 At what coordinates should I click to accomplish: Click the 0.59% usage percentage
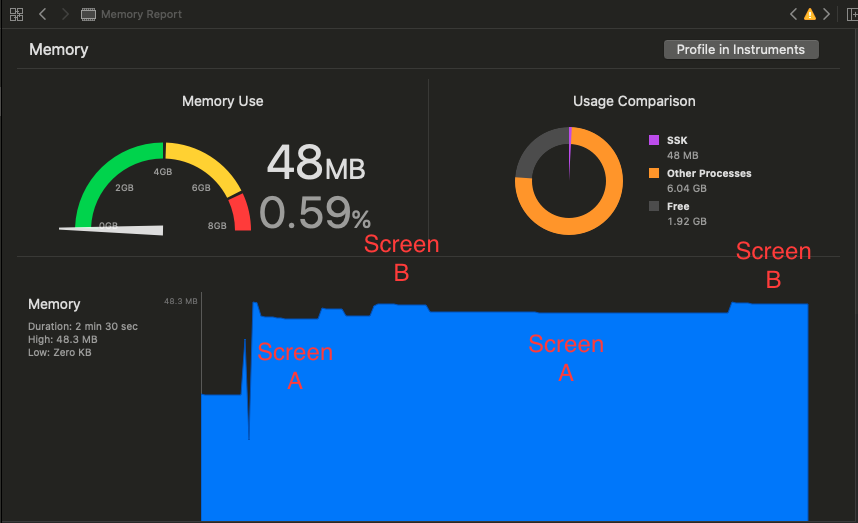coord(315,213)
